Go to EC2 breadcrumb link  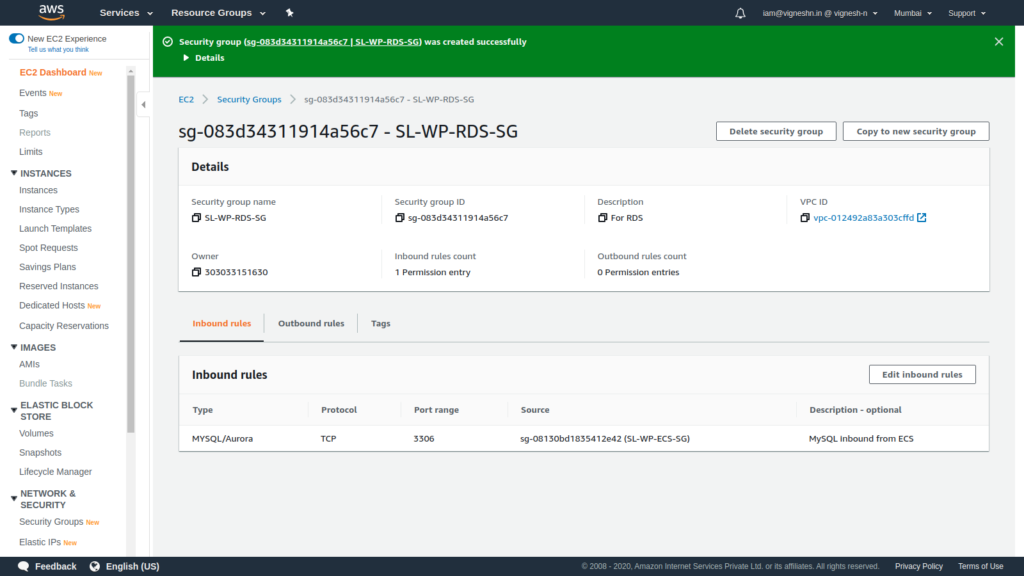(x=186, y=99)
